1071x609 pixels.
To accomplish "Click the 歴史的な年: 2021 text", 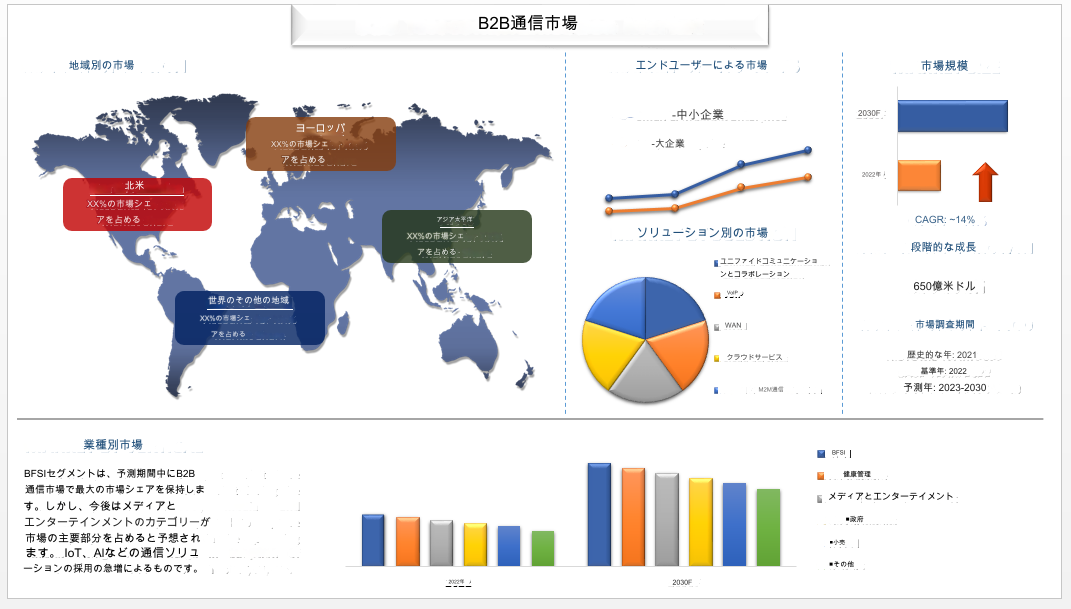I will (942, 355).
